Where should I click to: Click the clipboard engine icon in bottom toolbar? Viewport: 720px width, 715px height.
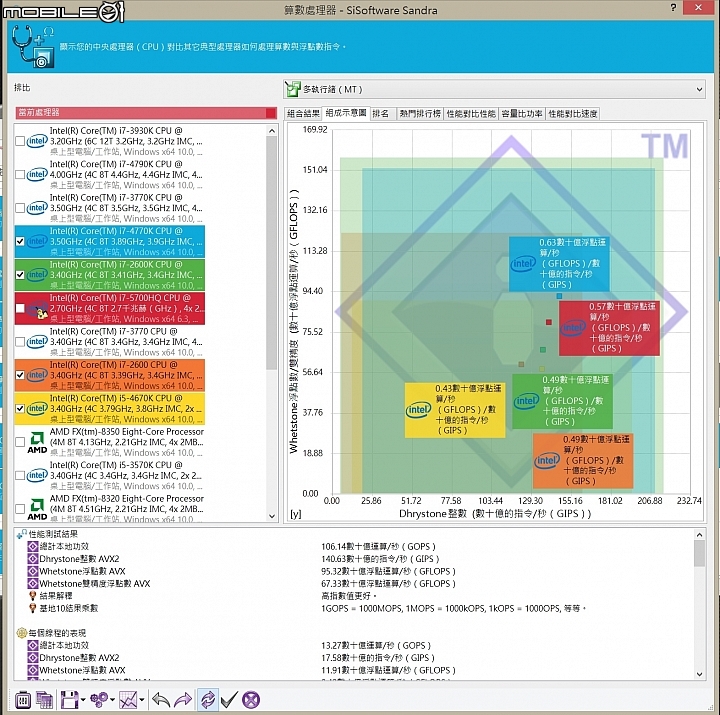tap(23, 700)
